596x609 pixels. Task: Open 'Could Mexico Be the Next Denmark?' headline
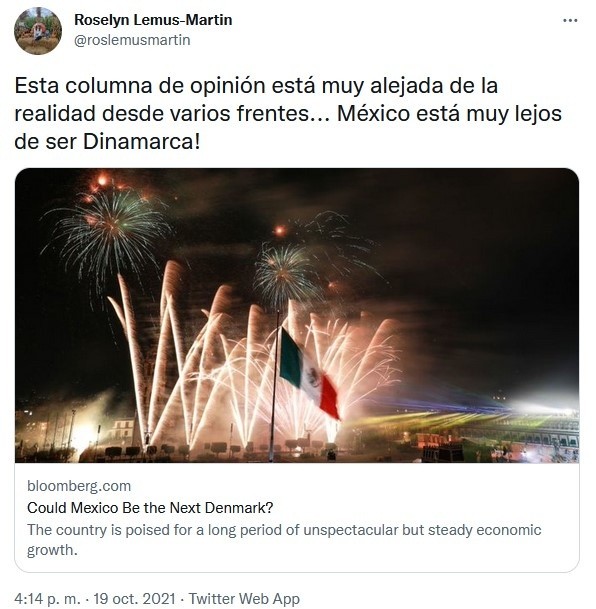point(150,508)
